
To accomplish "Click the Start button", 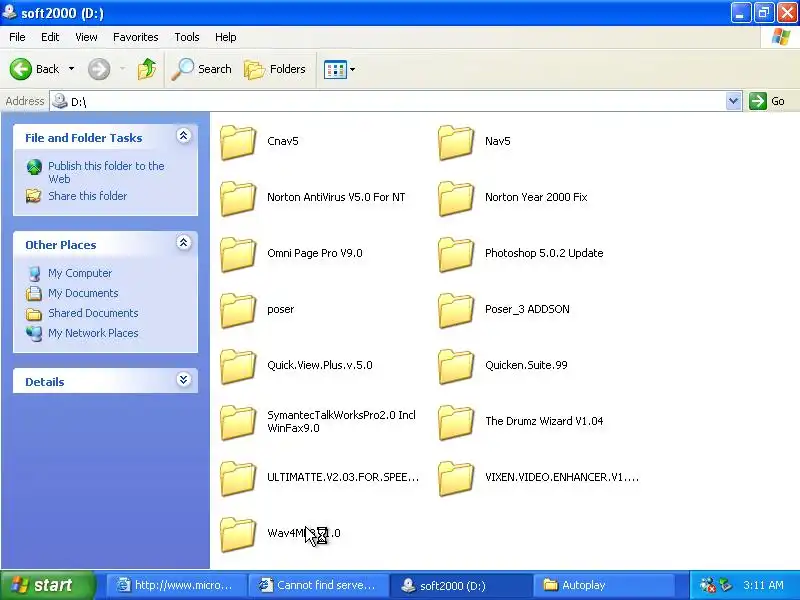I will pos(47,585).
